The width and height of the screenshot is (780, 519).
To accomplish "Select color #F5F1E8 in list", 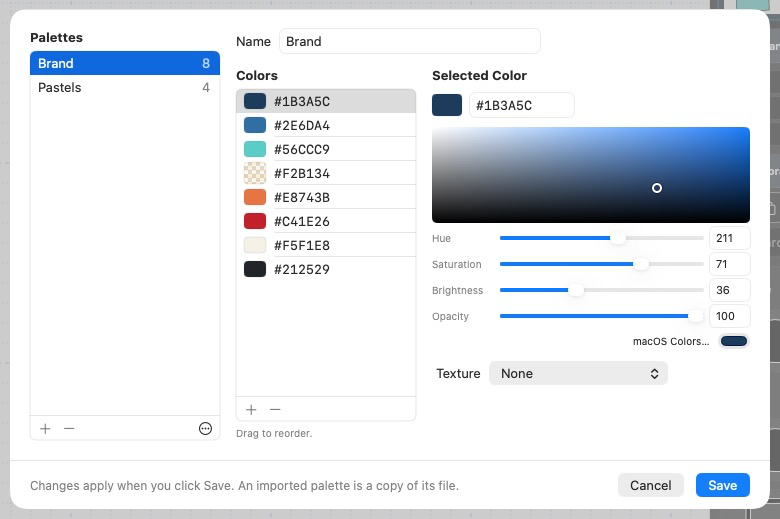I will pos(326,245).
